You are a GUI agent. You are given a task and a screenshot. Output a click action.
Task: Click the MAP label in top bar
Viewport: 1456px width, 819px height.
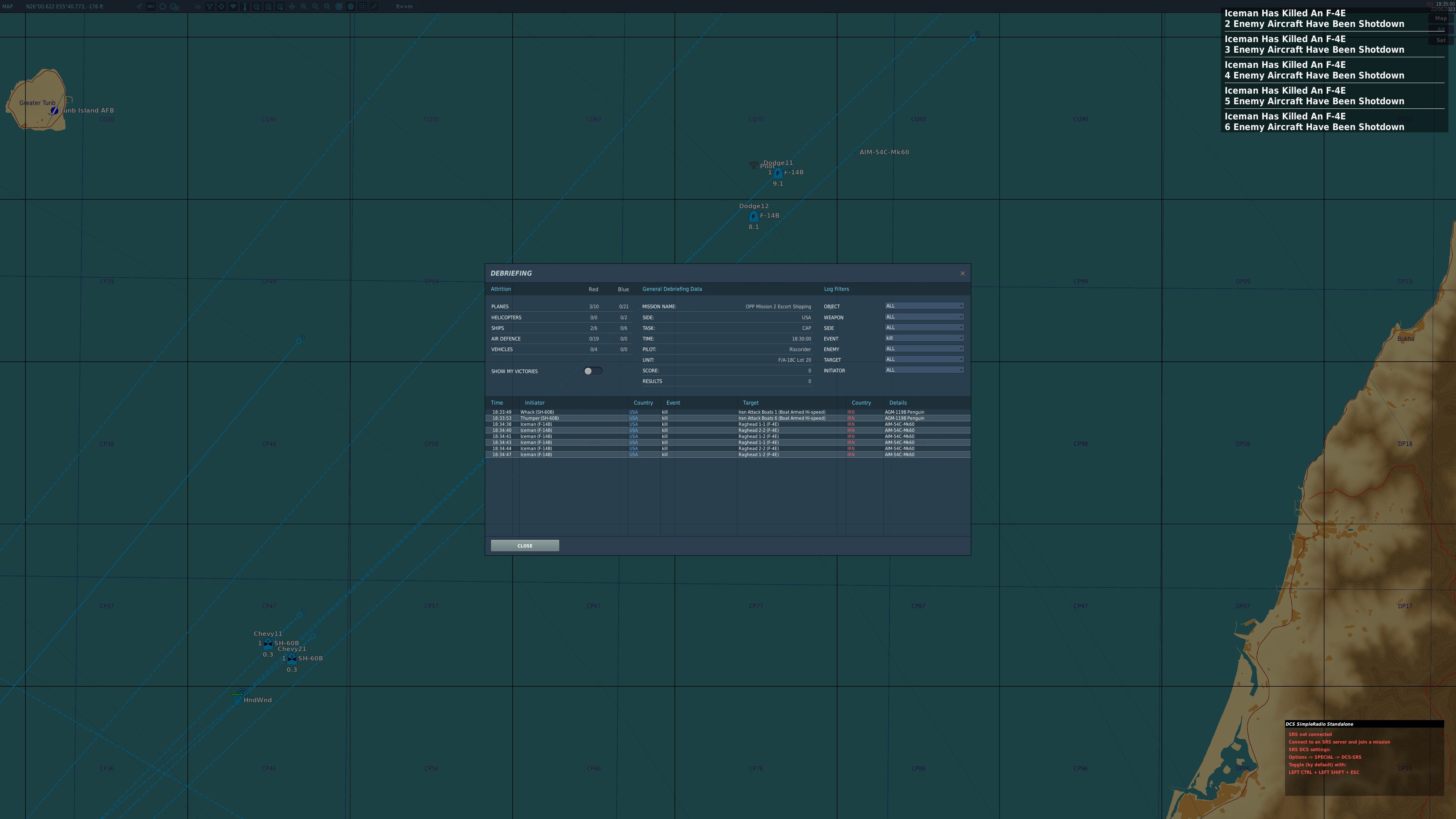[x=8, y=6]
